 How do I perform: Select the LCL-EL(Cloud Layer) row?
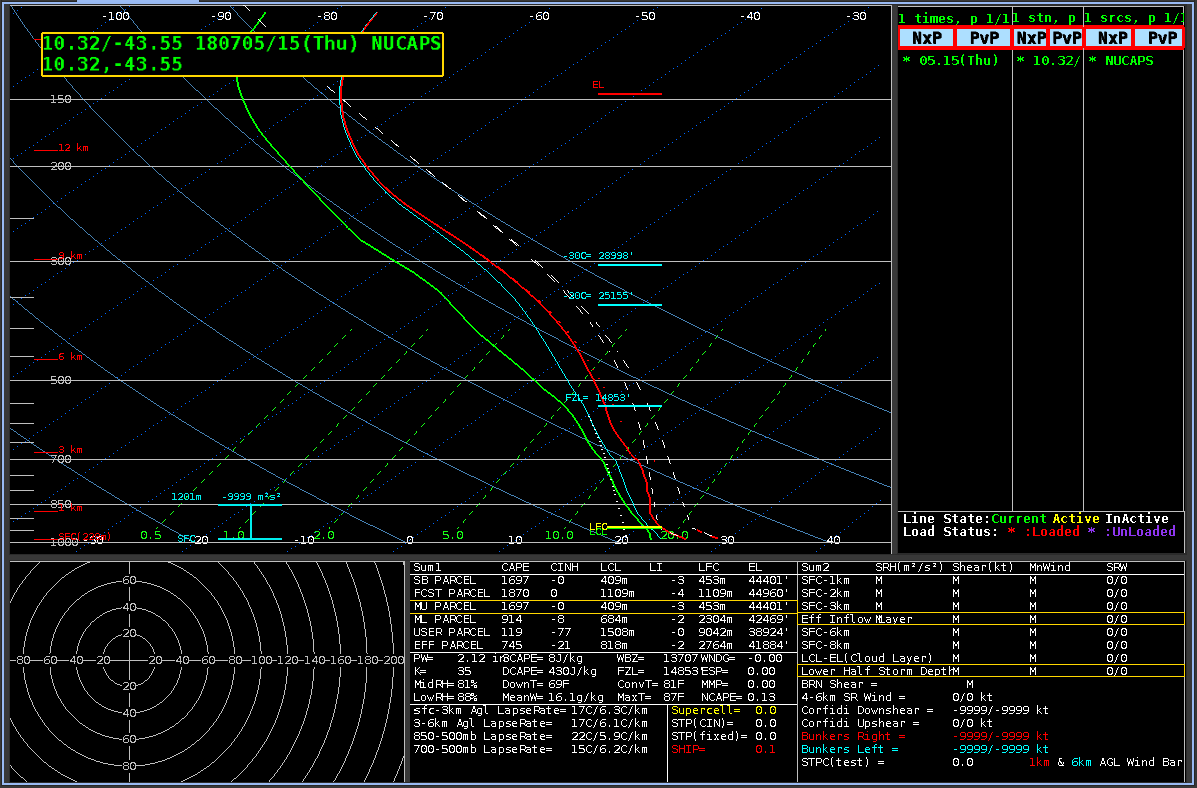(x=991, y=658)
